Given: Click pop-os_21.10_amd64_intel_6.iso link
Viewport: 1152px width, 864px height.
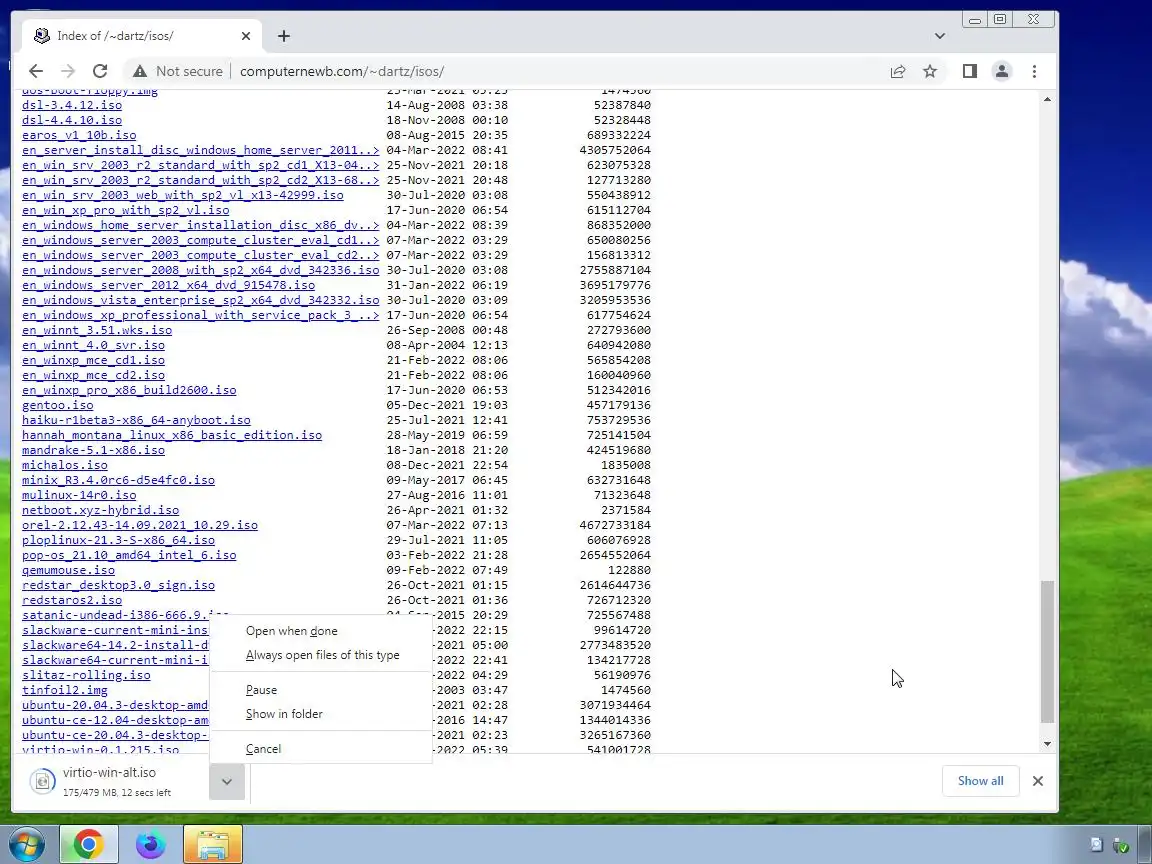Looking at the screenshot, I should tap(129, 555).
